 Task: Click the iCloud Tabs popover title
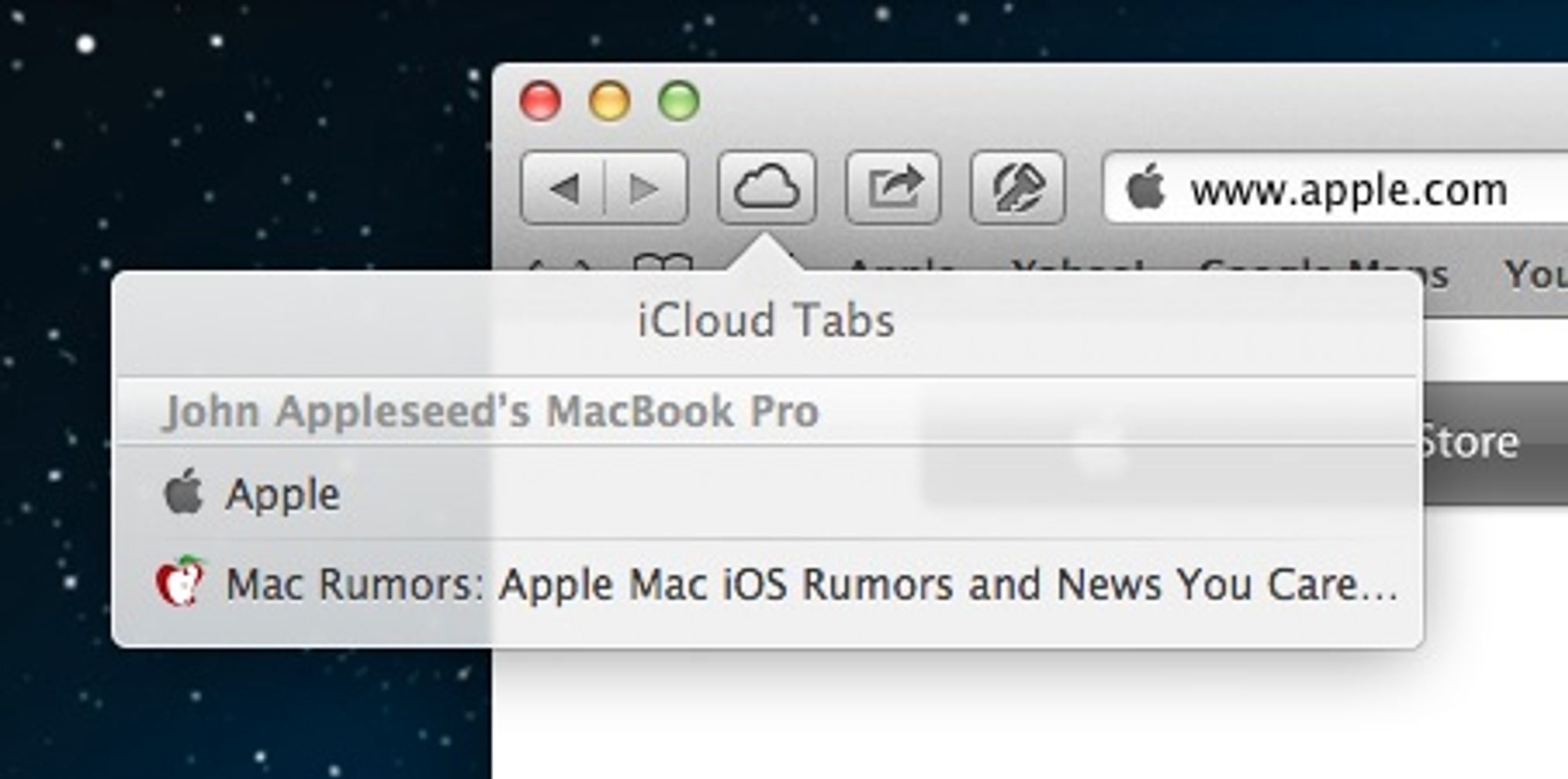(766, 320)
